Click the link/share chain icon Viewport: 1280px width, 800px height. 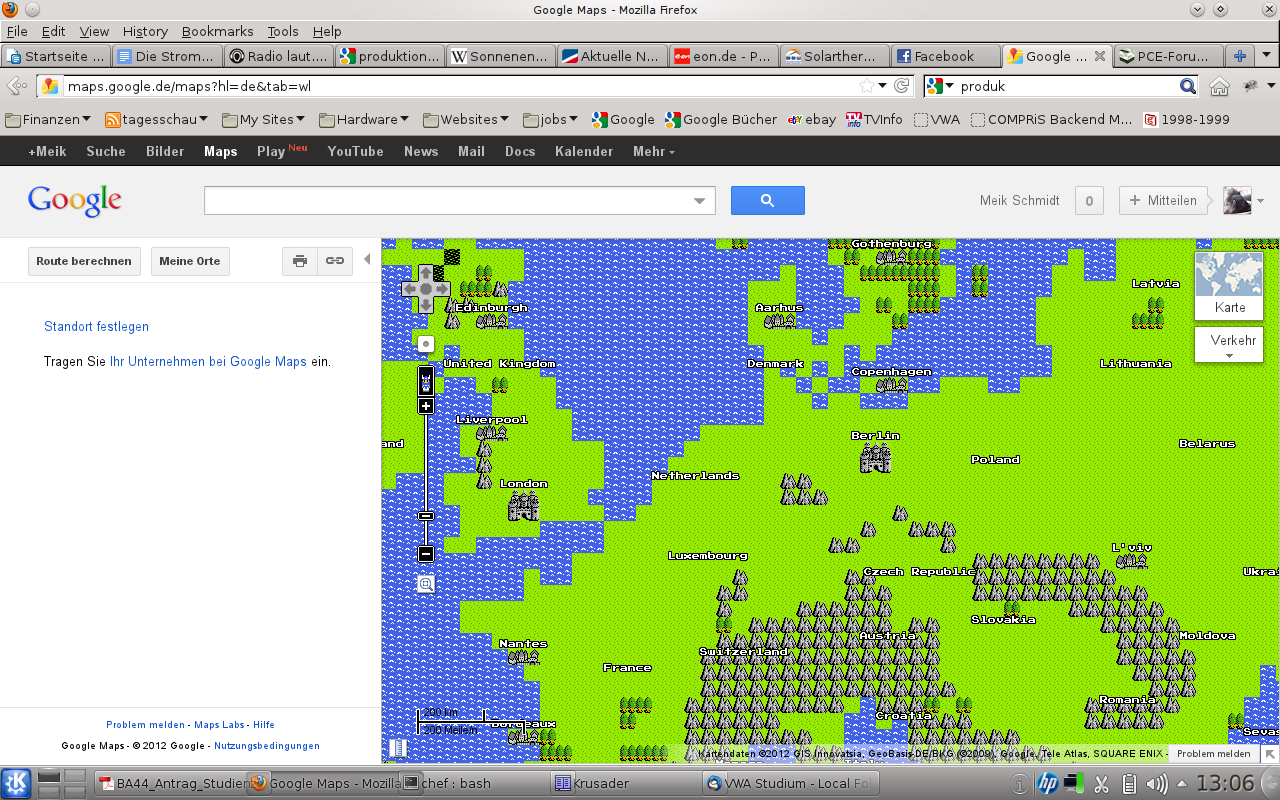point(335,261)
